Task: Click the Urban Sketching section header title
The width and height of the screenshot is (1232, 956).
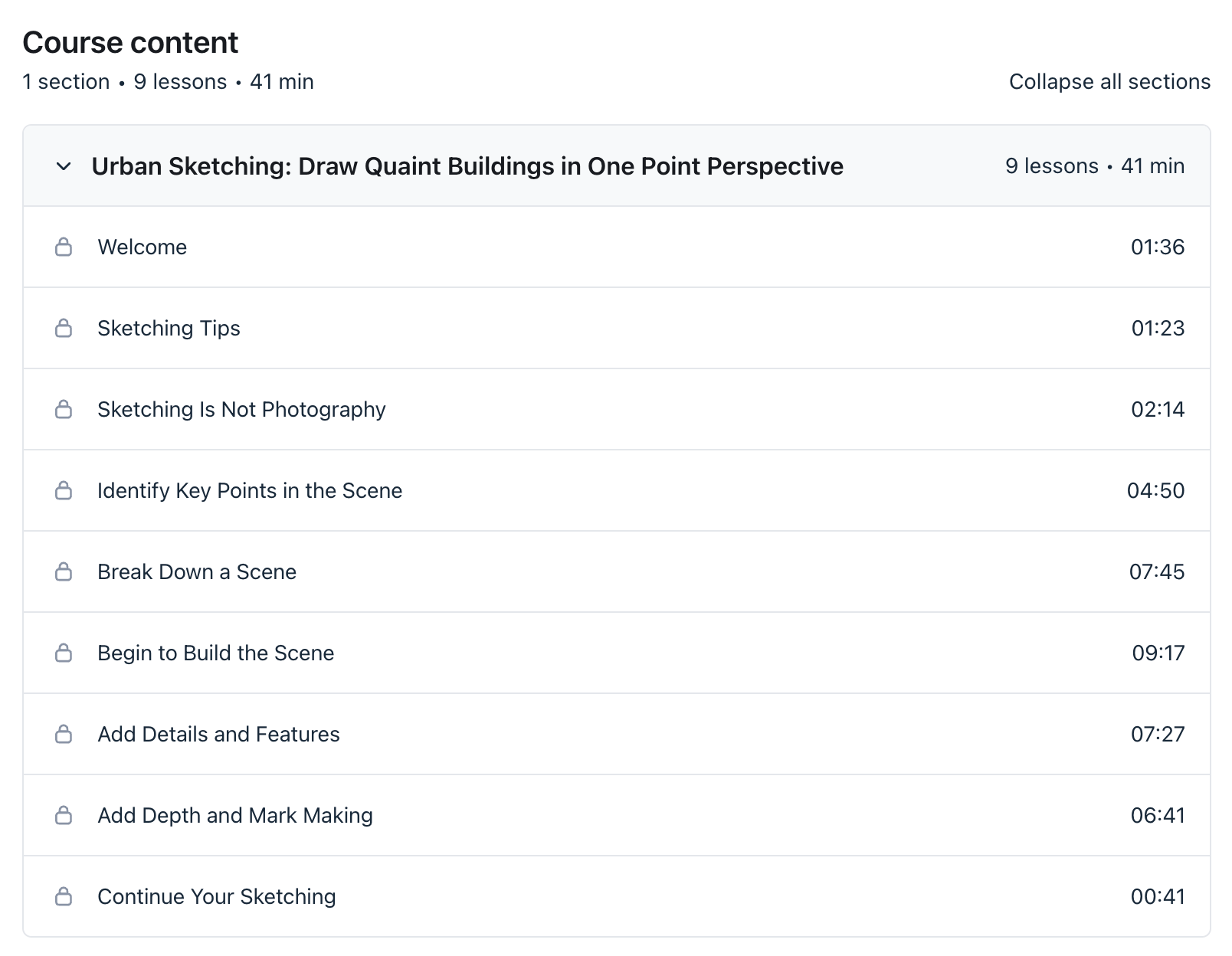Action: click(x=467, y=166)
